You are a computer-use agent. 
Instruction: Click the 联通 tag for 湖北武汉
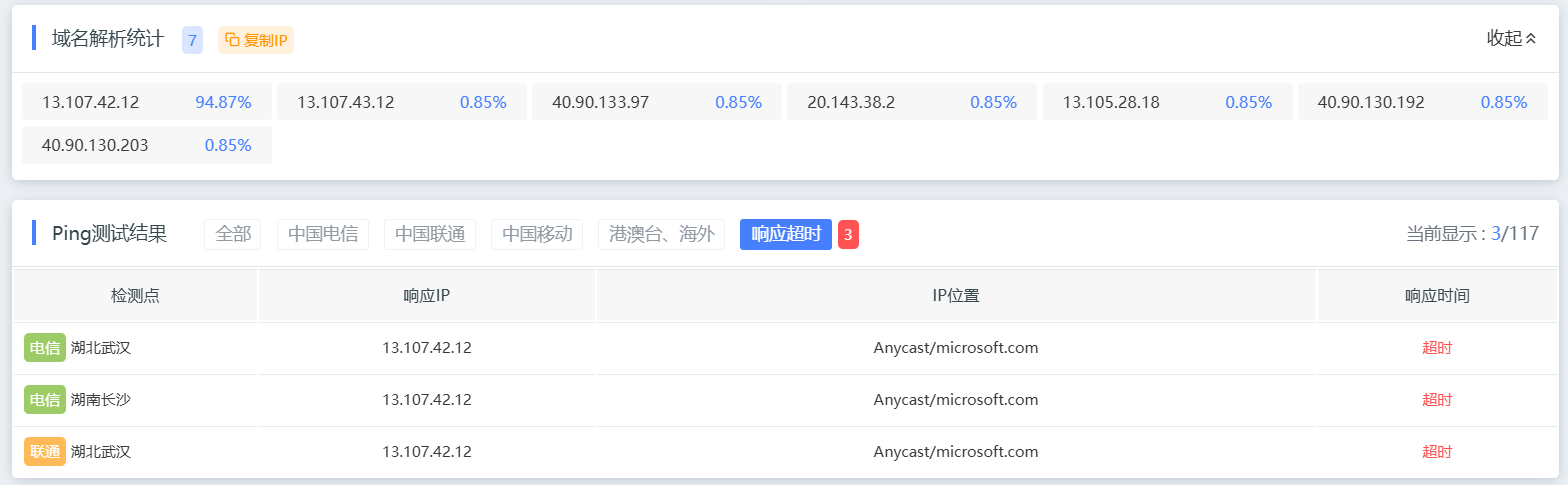coord(44,452)
